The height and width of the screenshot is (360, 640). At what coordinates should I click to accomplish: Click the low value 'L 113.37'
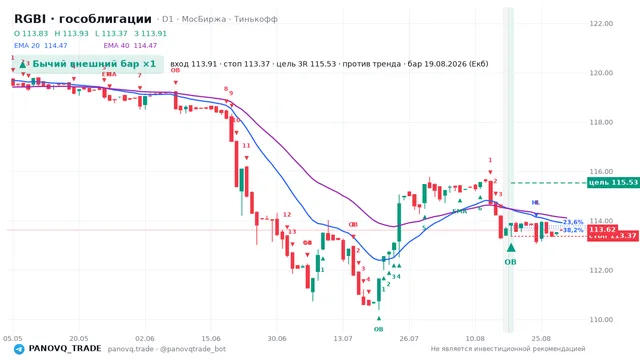111,33
